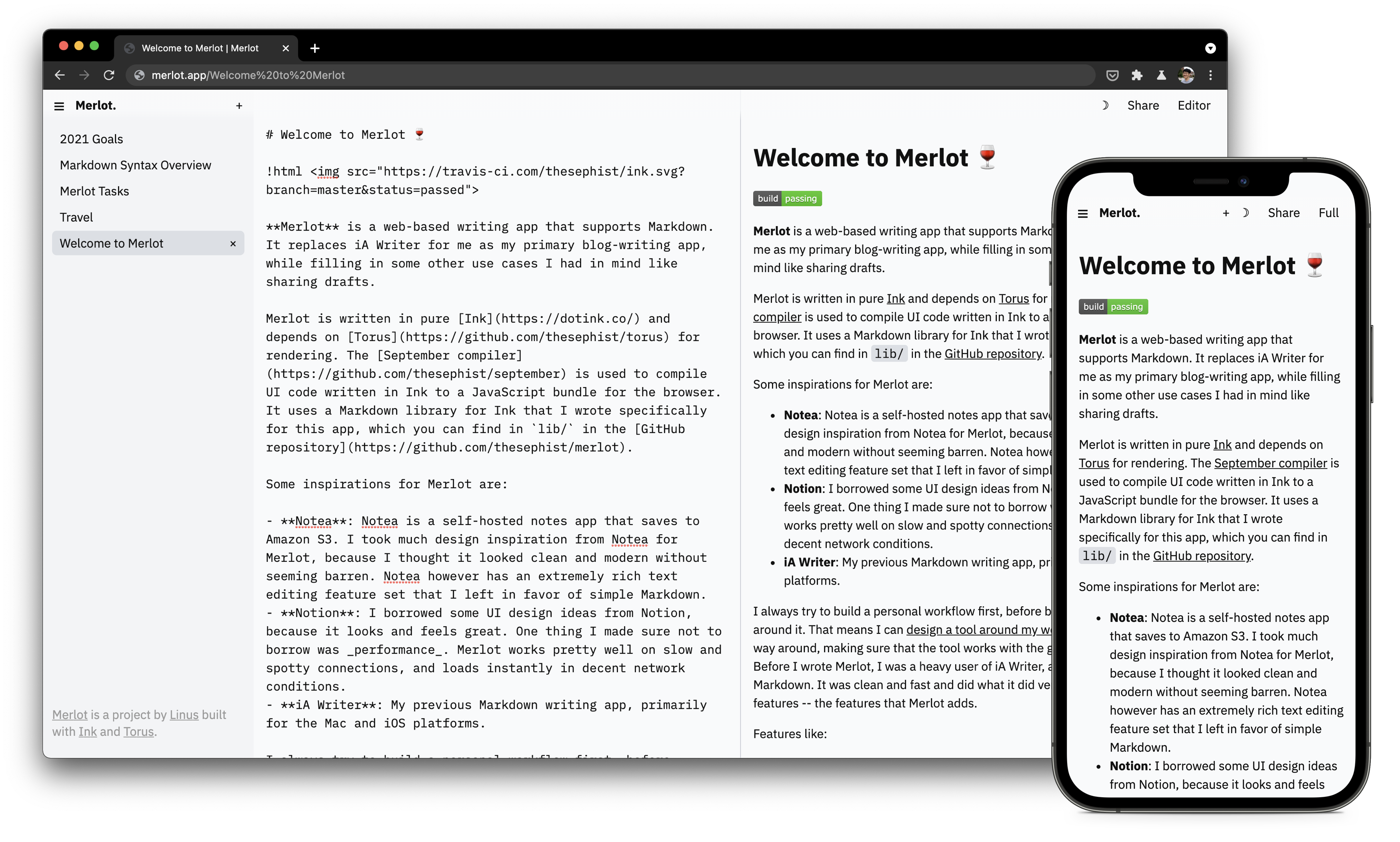Toggle the Editor view panel

click(1195, 105)
